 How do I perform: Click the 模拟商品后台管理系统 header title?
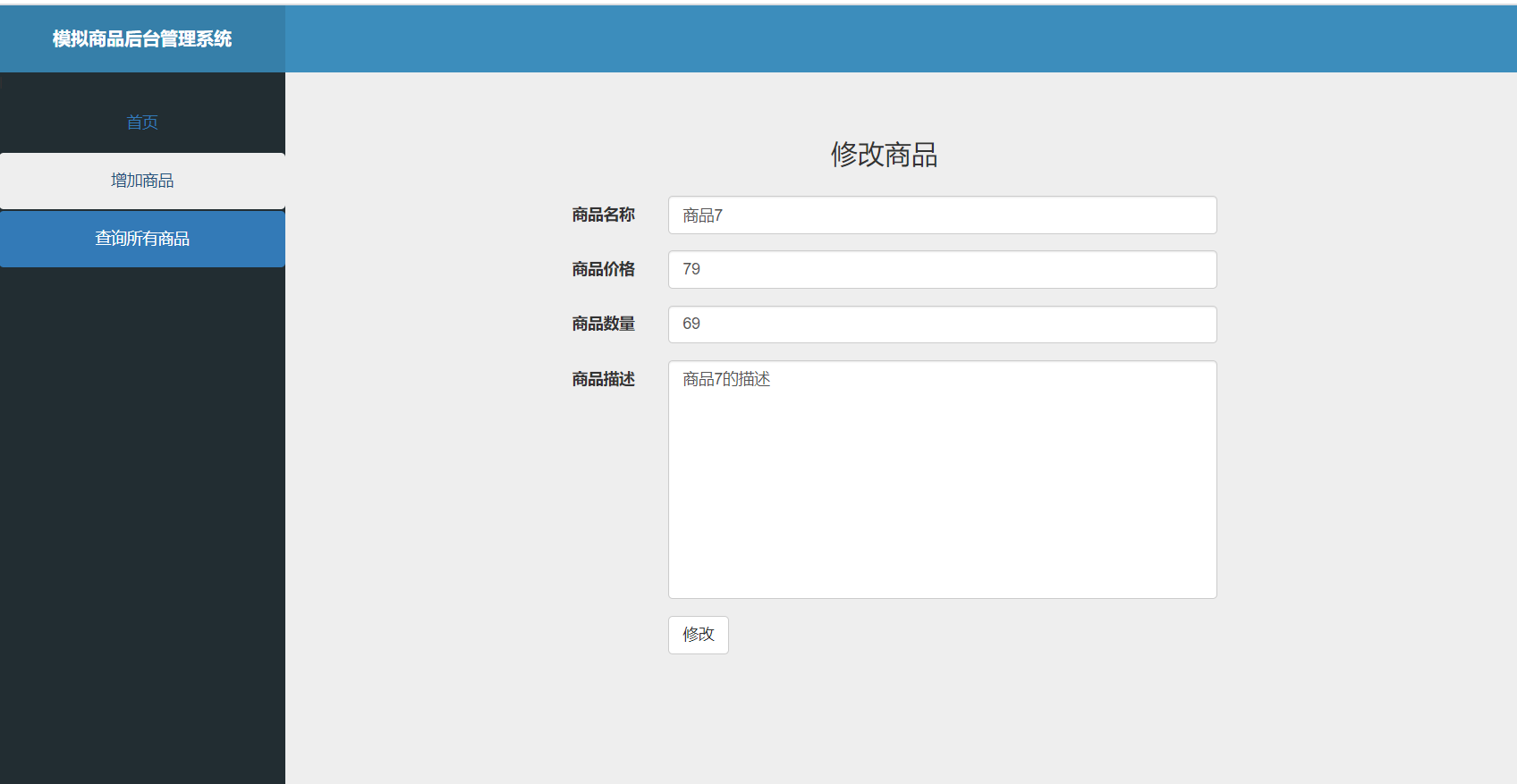(x=142, y=38)
